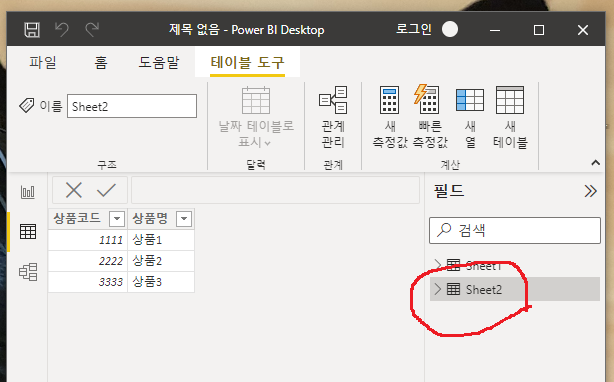Switch to Data view in the sidebar

coord(28,232)
